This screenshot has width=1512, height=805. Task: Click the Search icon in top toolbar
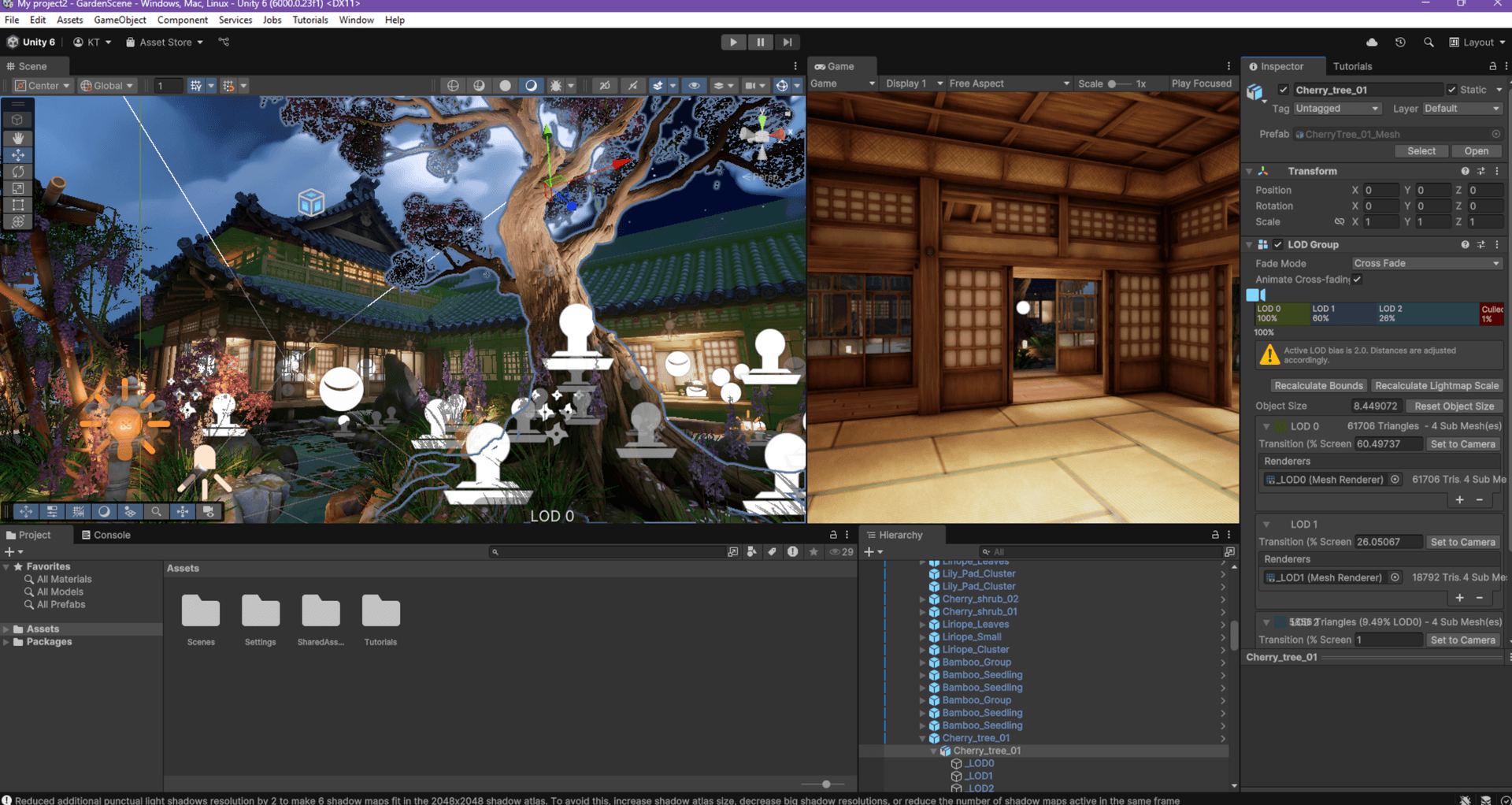(1429, 43)
